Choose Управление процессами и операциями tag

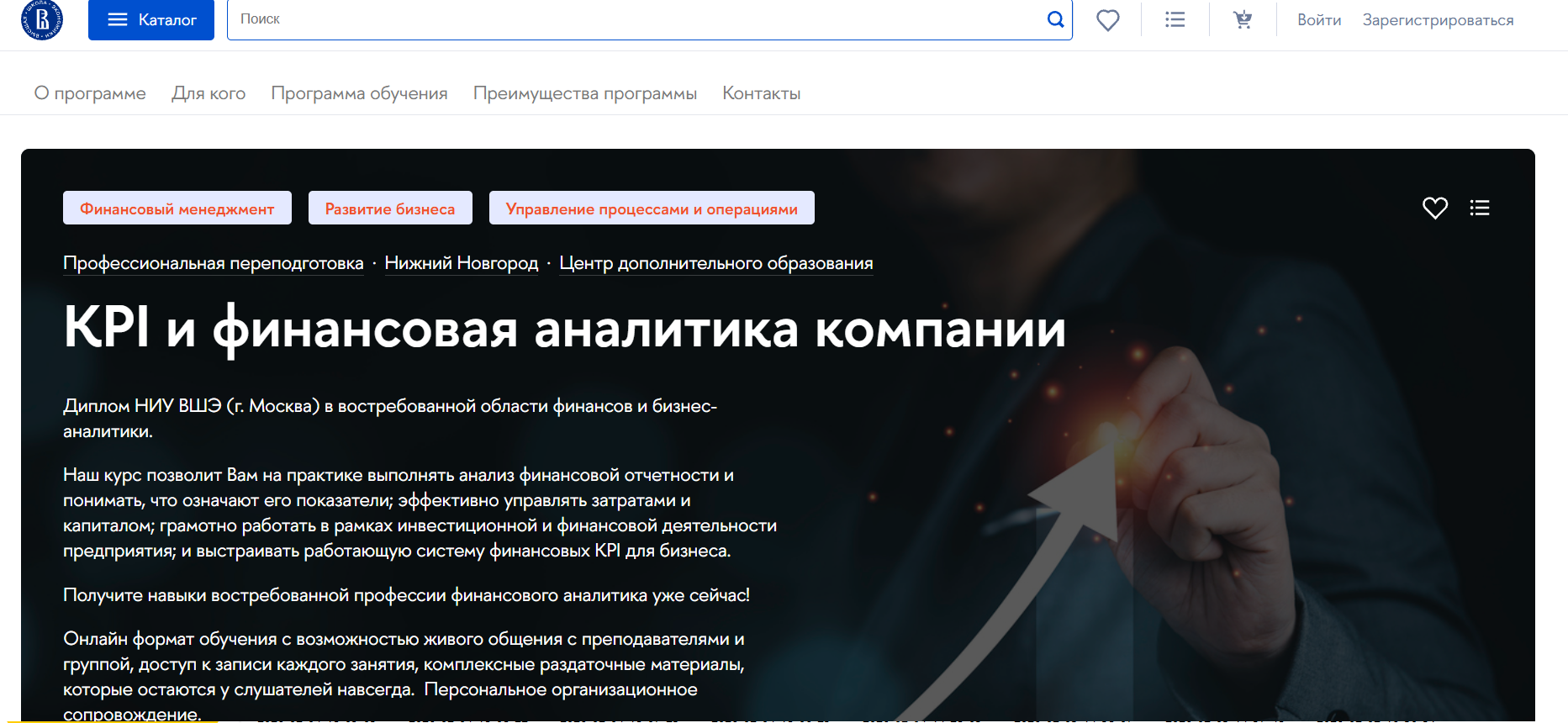point(652,208)
